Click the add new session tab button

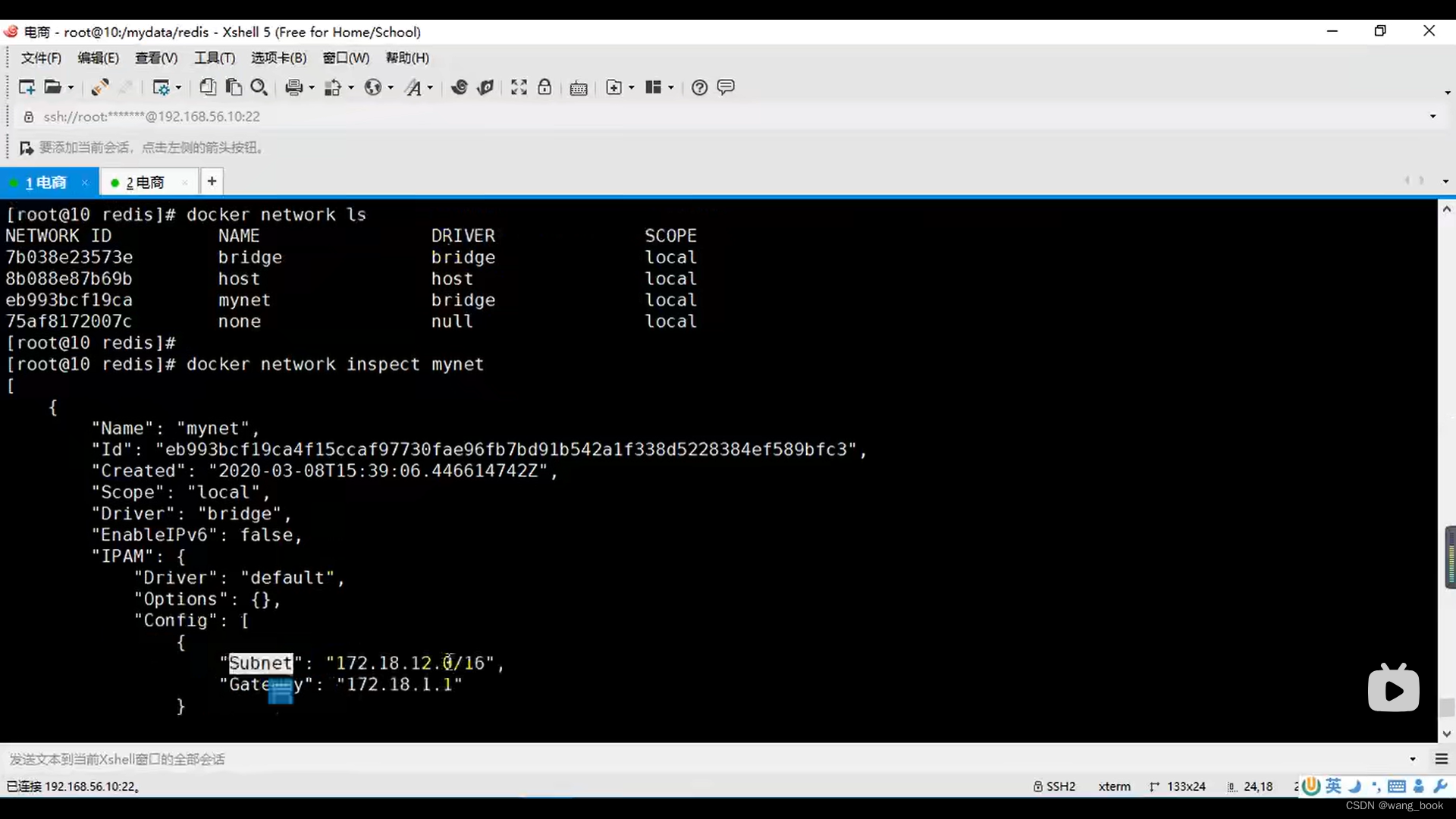coord(212,181)
